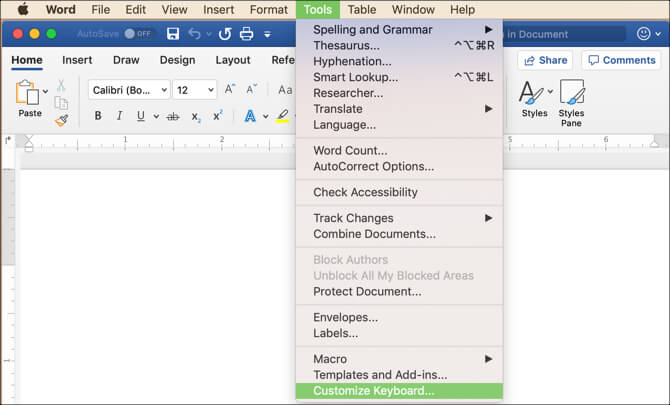Select Check Accessibility menu item

click(399, 192)
